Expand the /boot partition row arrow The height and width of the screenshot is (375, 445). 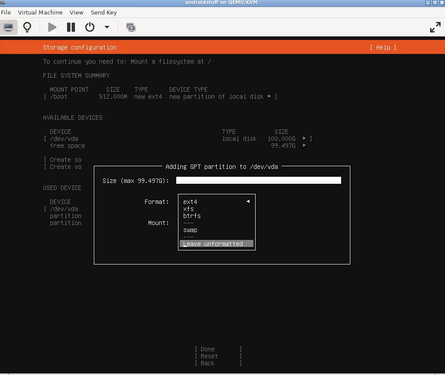point(269,97)
